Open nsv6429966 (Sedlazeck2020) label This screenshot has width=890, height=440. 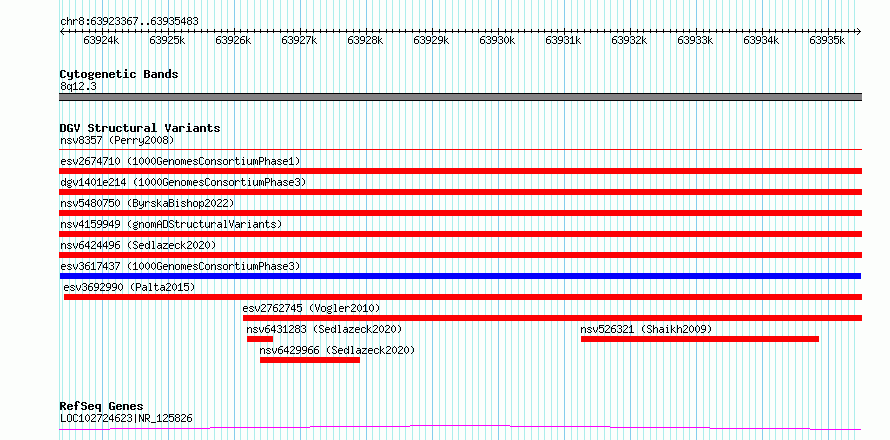337,350
